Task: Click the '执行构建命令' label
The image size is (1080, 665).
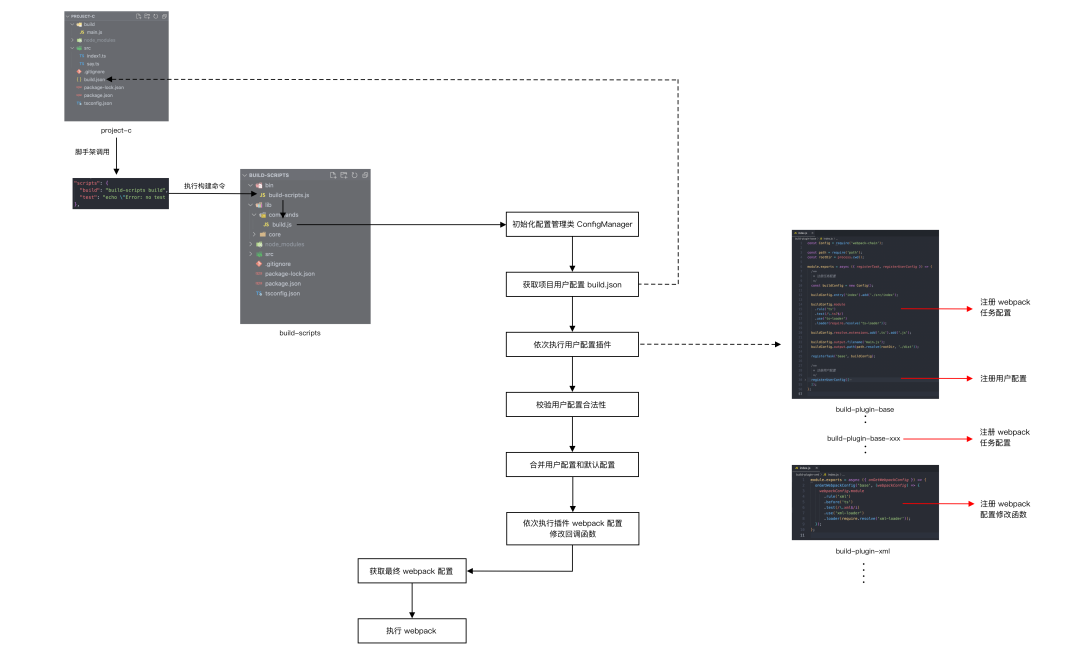Action: [x=205, y=186]
